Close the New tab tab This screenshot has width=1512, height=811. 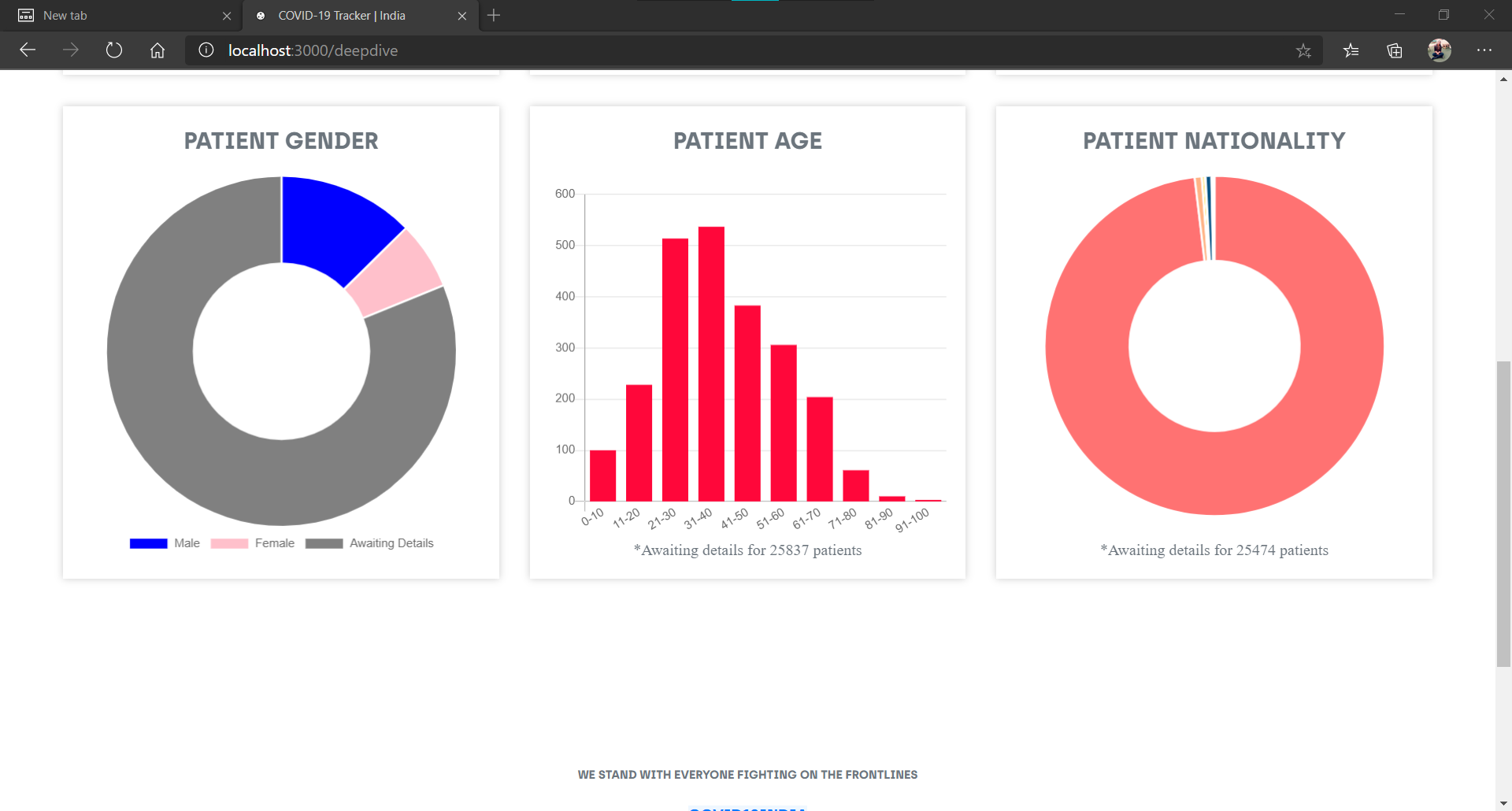pyautogui.click(x=227, y=16)
